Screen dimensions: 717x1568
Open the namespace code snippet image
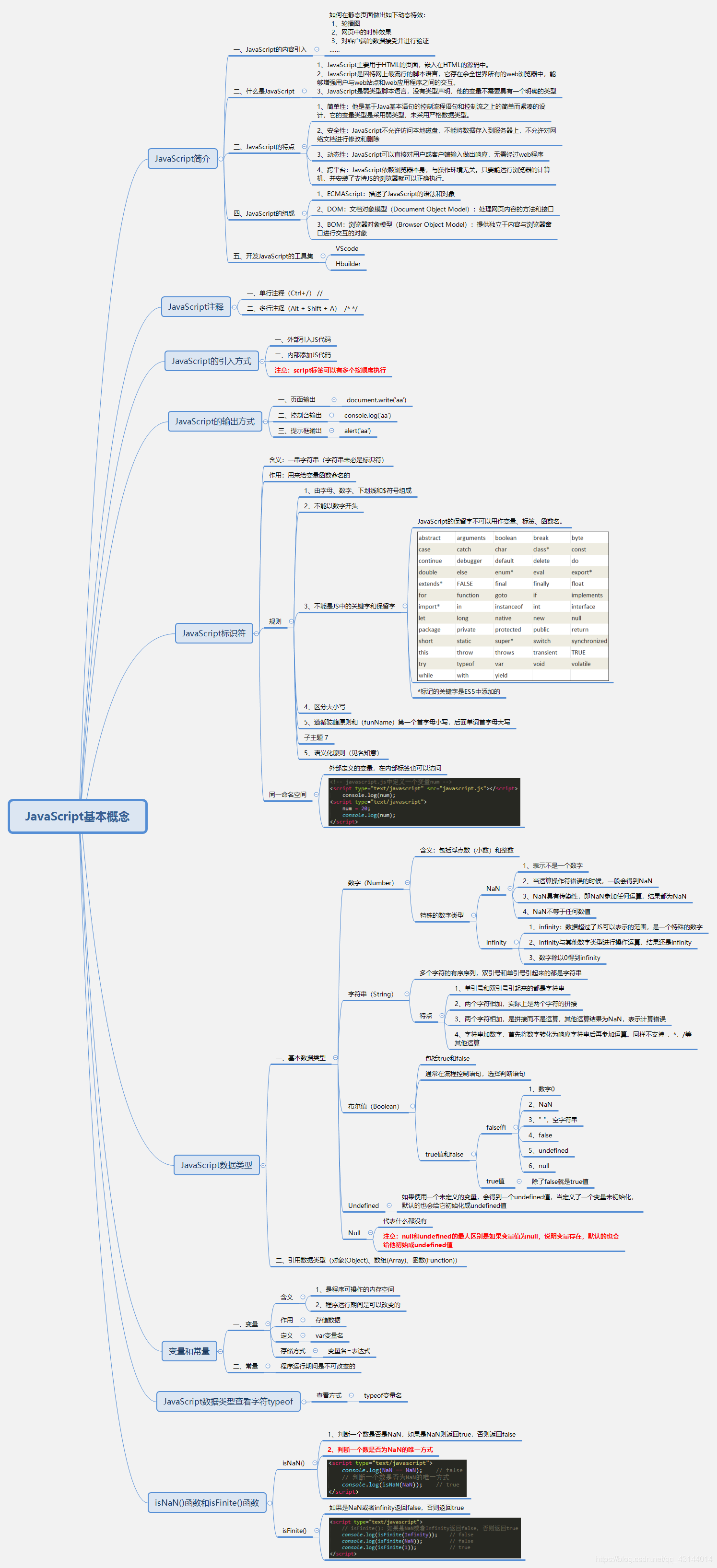pos(425,802)
